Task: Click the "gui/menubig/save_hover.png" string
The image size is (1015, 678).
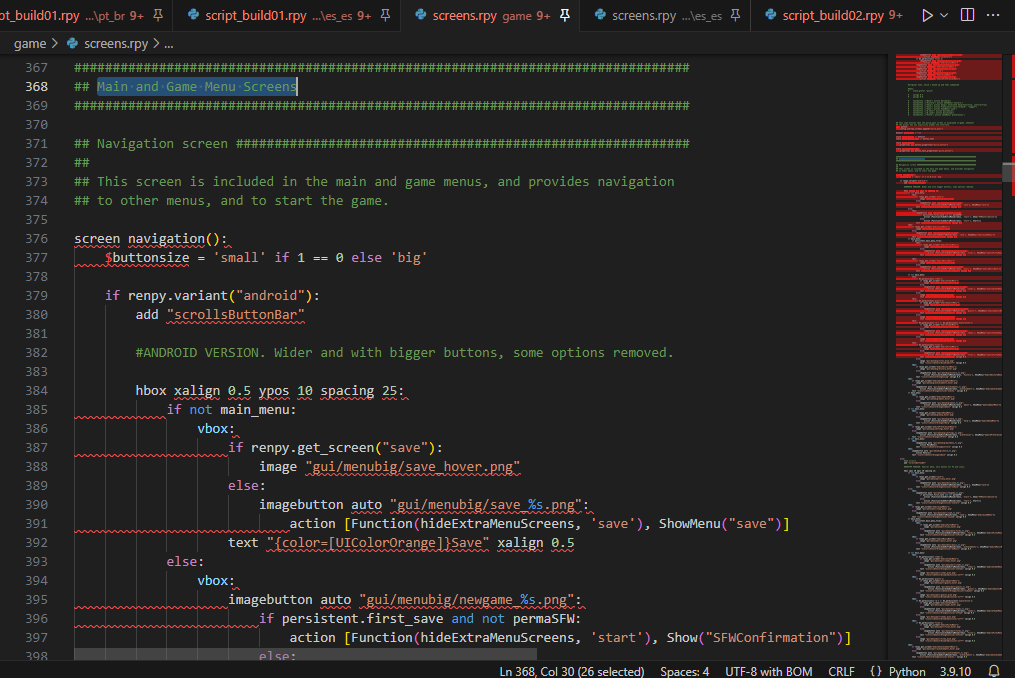Action: coord(412,466)
